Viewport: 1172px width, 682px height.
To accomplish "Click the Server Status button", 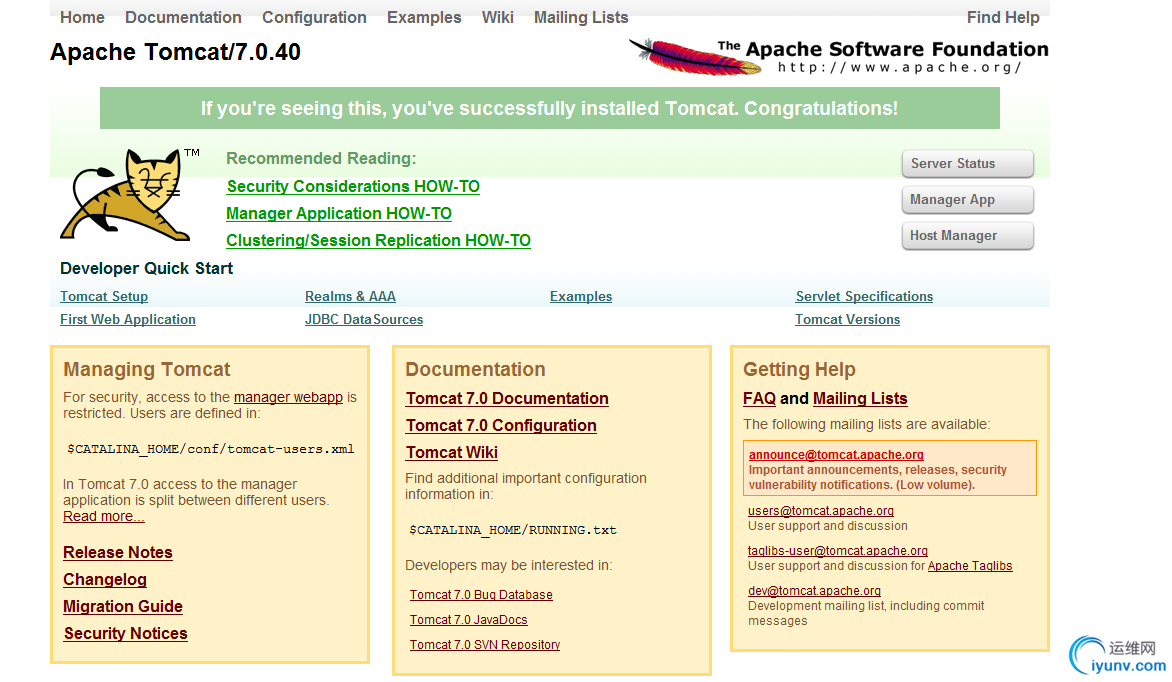I will pyautogui.click(x=967, y=163).
